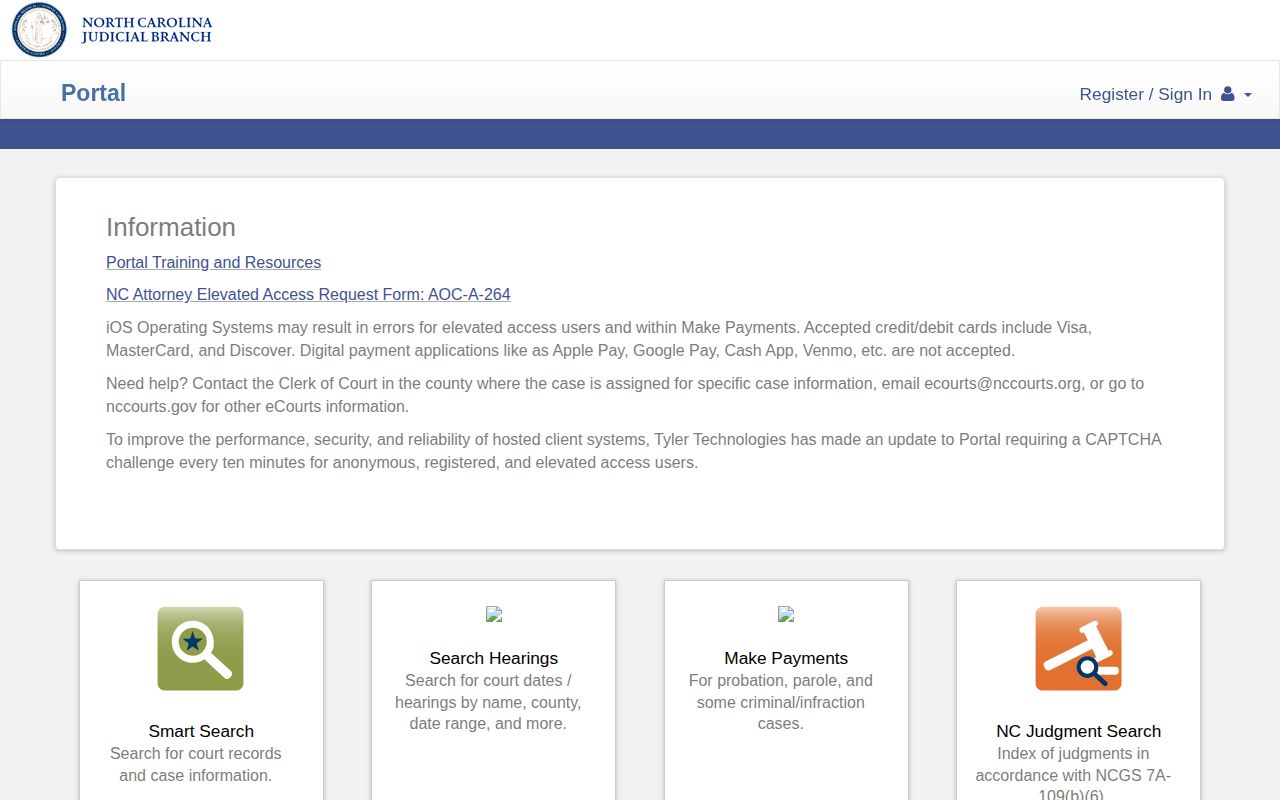The image size is (1280, 800).
Task: Click 'For probation, parole' description text
Action: 781,702
